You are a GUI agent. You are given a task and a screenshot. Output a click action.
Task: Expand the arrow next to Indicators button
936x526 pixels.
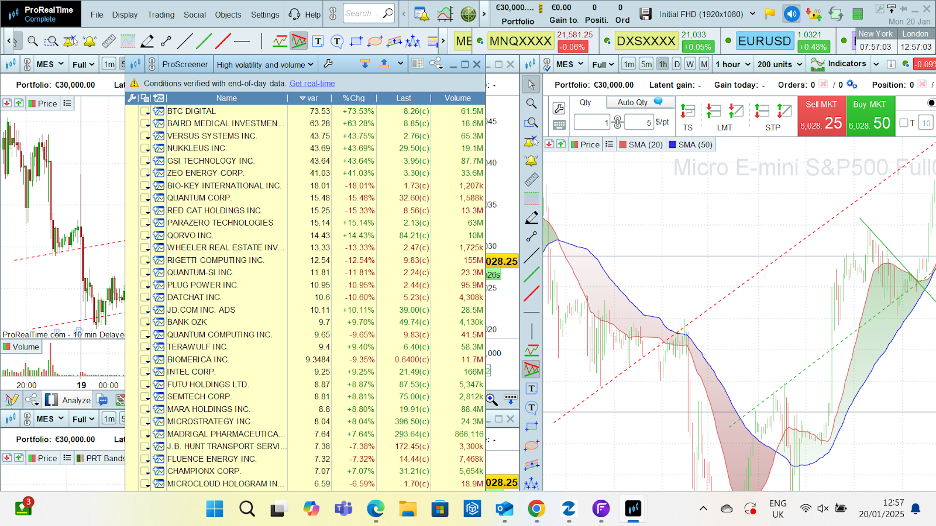pyautogui.click(x=876, y=64)
